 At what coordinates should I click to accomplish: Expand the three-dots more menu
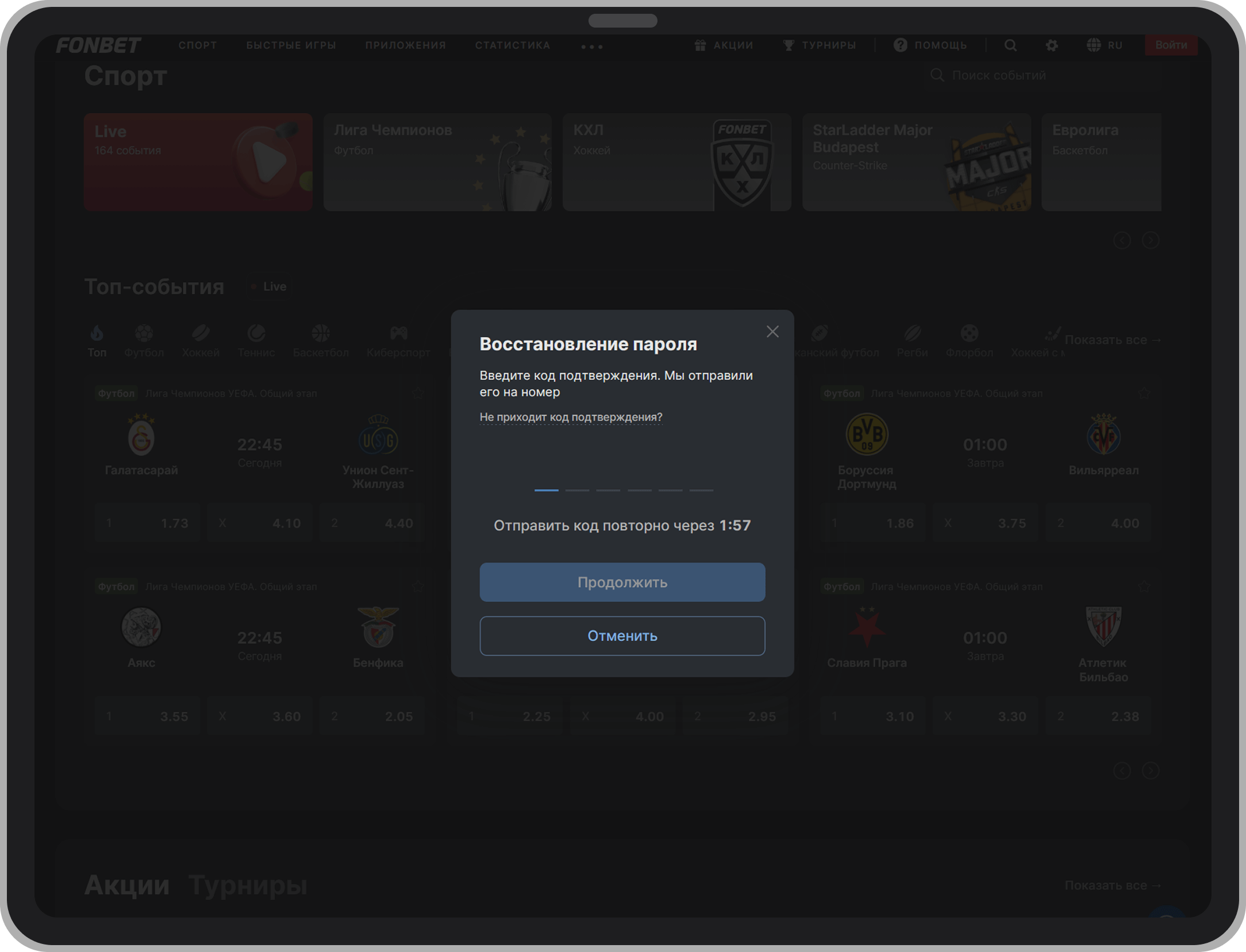[x=591, y=47]
